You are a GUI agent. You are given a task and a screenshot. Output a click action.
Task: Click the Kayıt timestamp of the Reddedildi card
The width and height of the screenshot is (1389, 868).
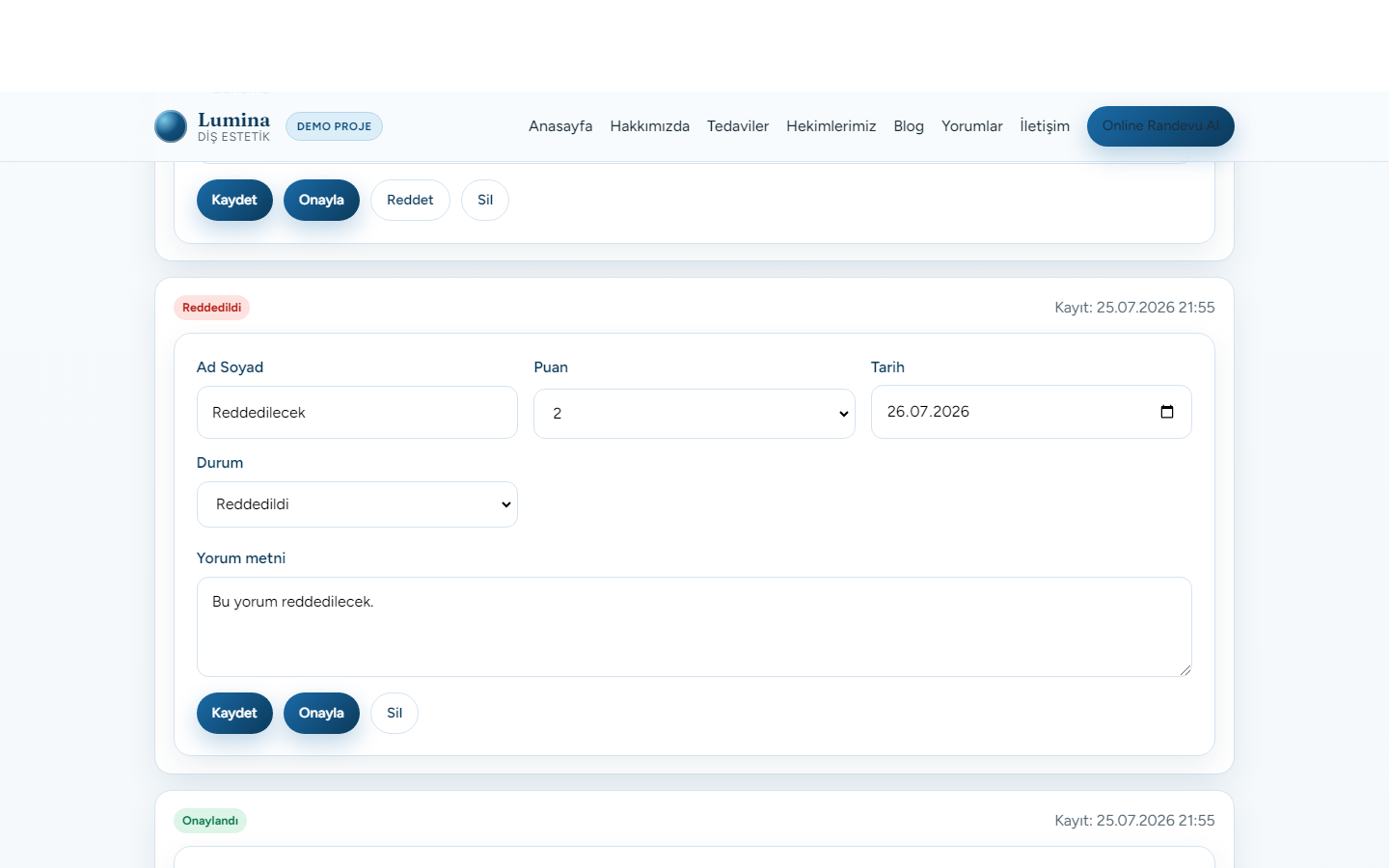coord(1134,308)
